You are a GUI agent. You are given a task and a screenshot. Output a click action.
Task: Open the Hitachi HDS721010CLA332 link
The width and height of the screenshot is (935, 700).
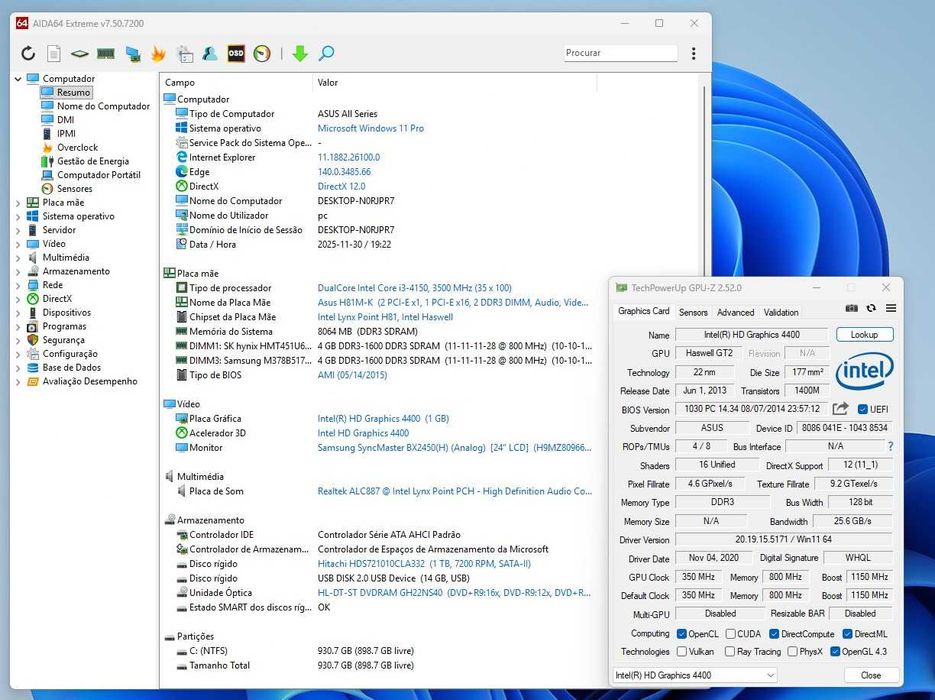coord(424,563)
